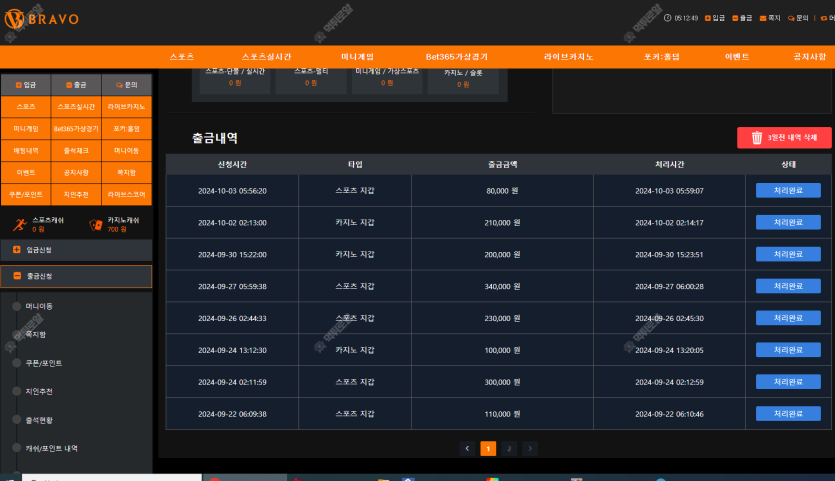This screenshot has height=481, width=835.
Task: Collapse the 출금신청 section
Action: (x=17, y=276)
